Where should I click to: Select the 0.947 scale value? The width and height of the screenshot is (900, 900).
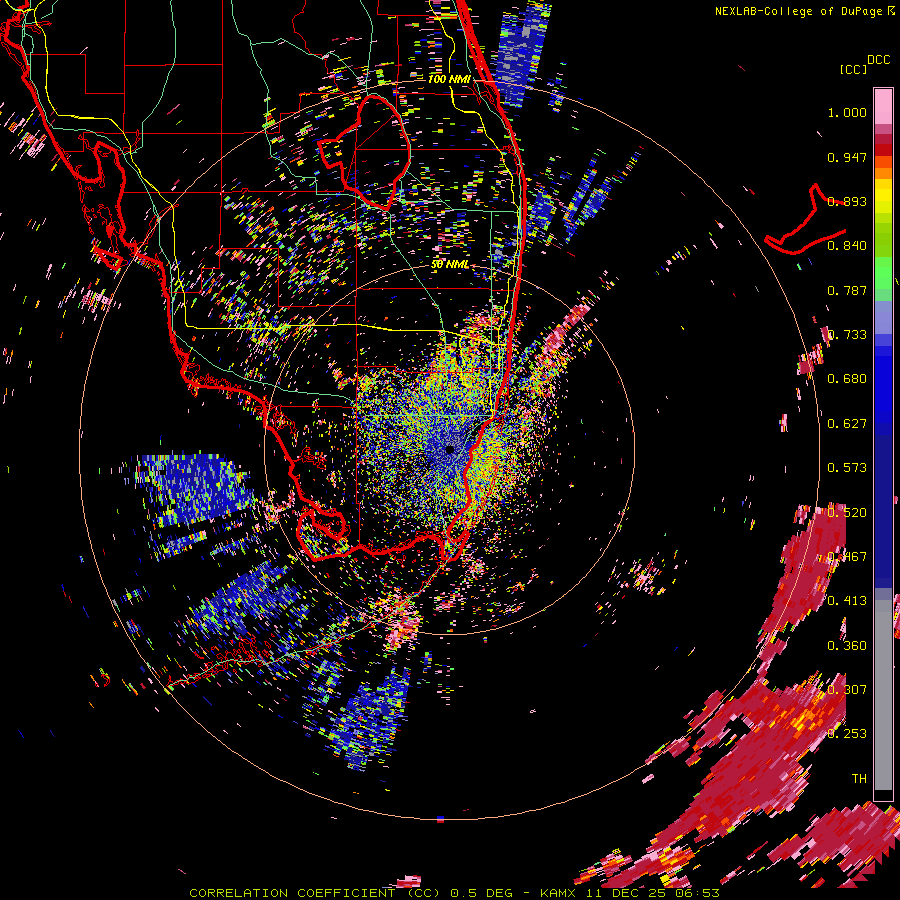click(x=847, y=157)
